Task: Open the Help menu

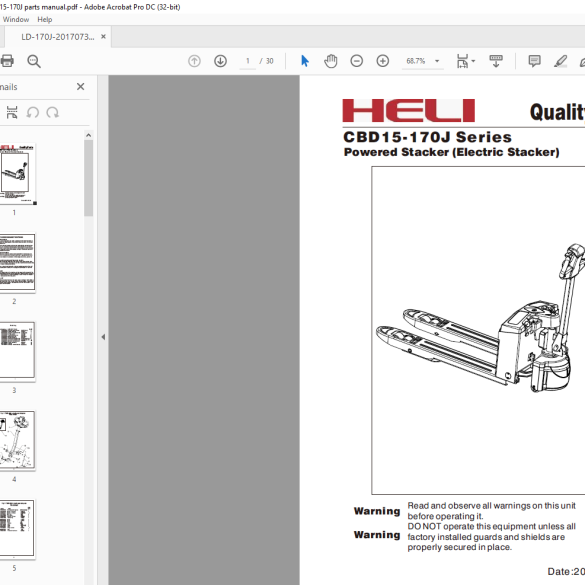Action: tap(45, 19)
